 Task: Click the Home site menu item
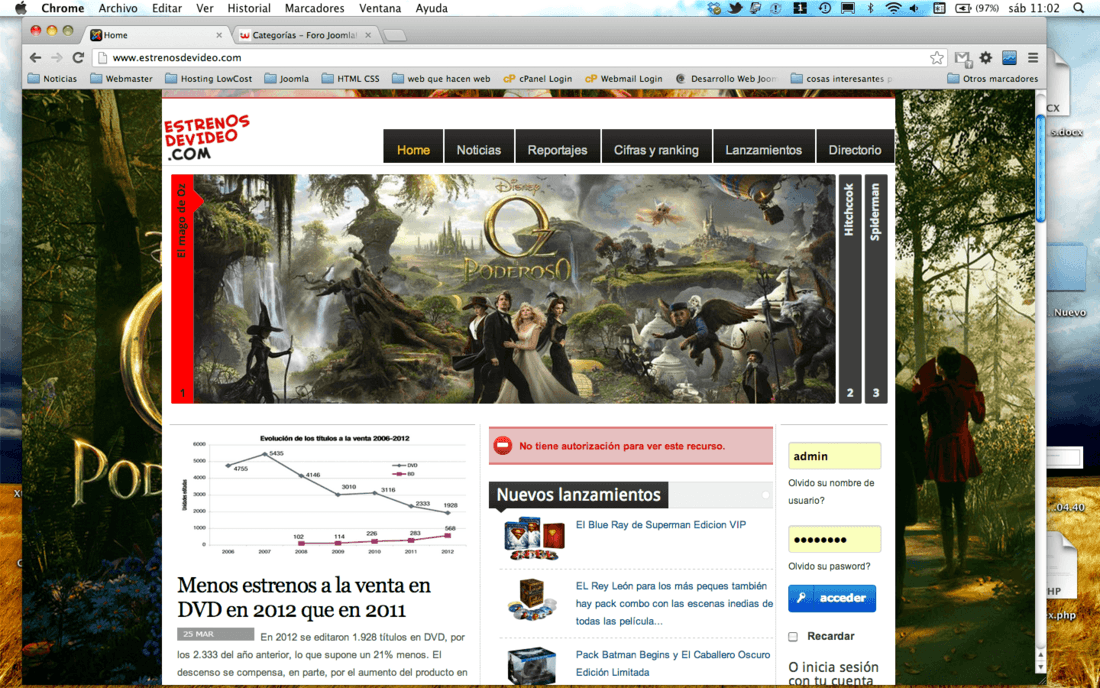pyautogui.click(x=413, y=149)
